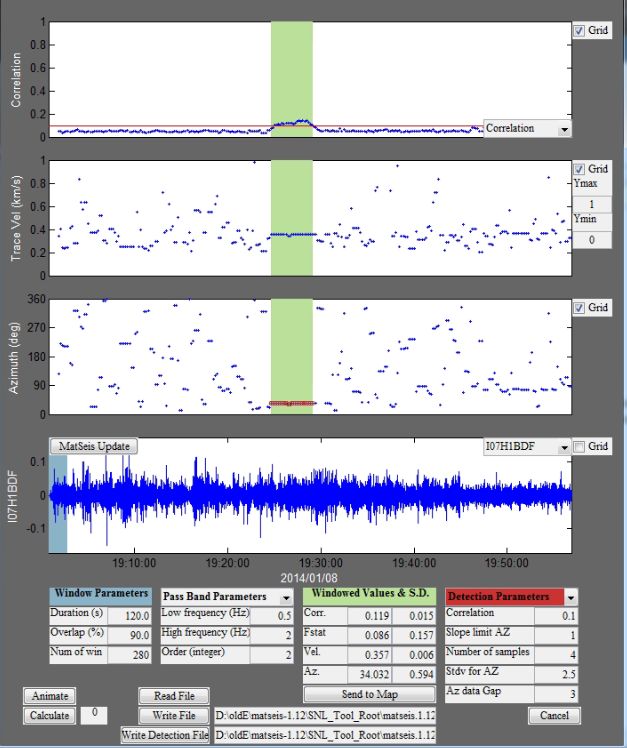Click the Ymax value field

coord(591,204)
